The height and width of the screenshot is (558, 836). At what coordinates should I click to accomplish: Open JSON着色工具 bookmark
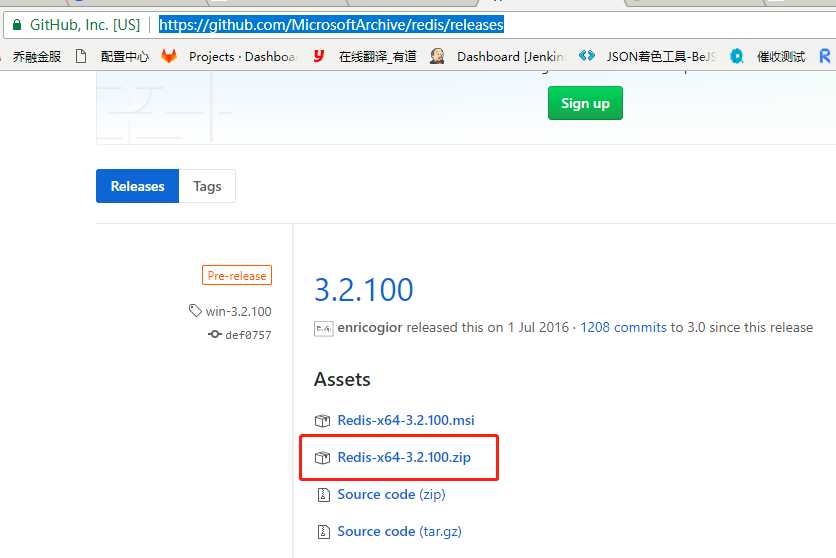tap(661, 56)
